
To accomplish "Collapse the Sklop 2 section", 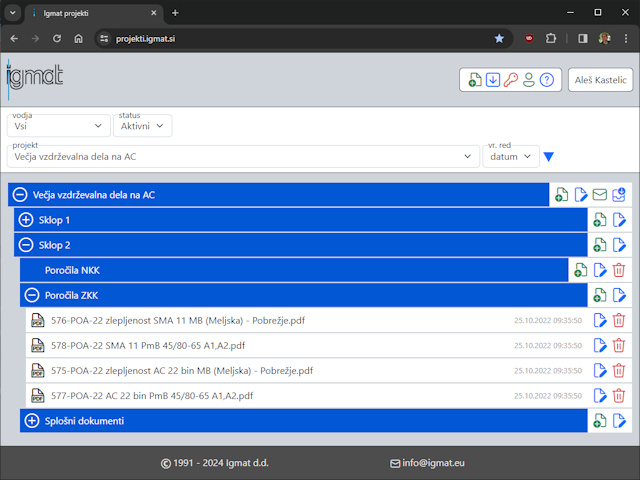I will click(26, 245).
